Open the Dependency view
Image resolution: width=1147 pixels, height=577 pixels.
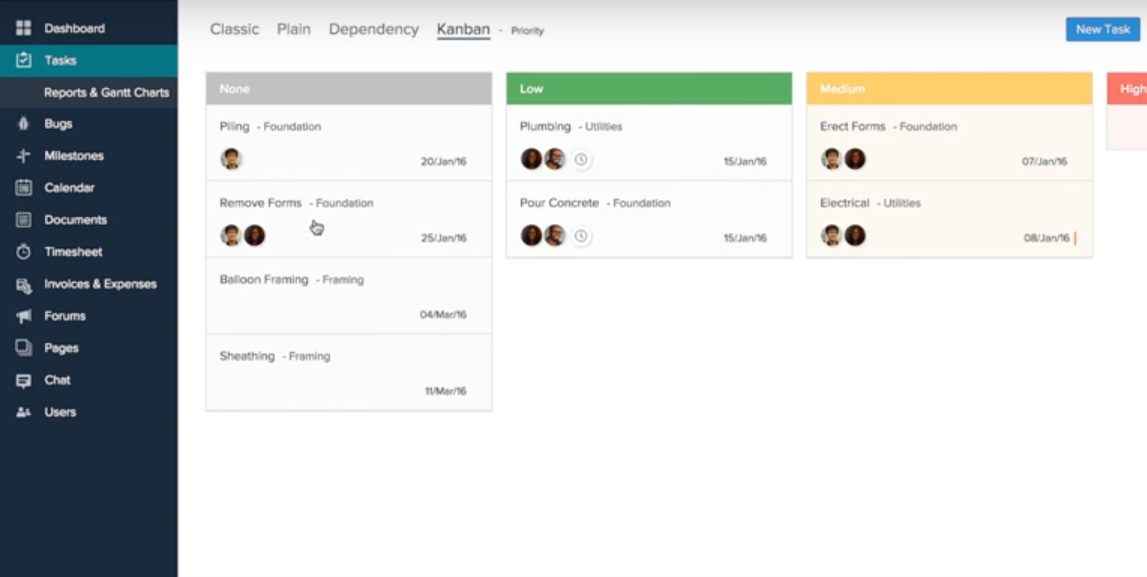click(373, 29)
